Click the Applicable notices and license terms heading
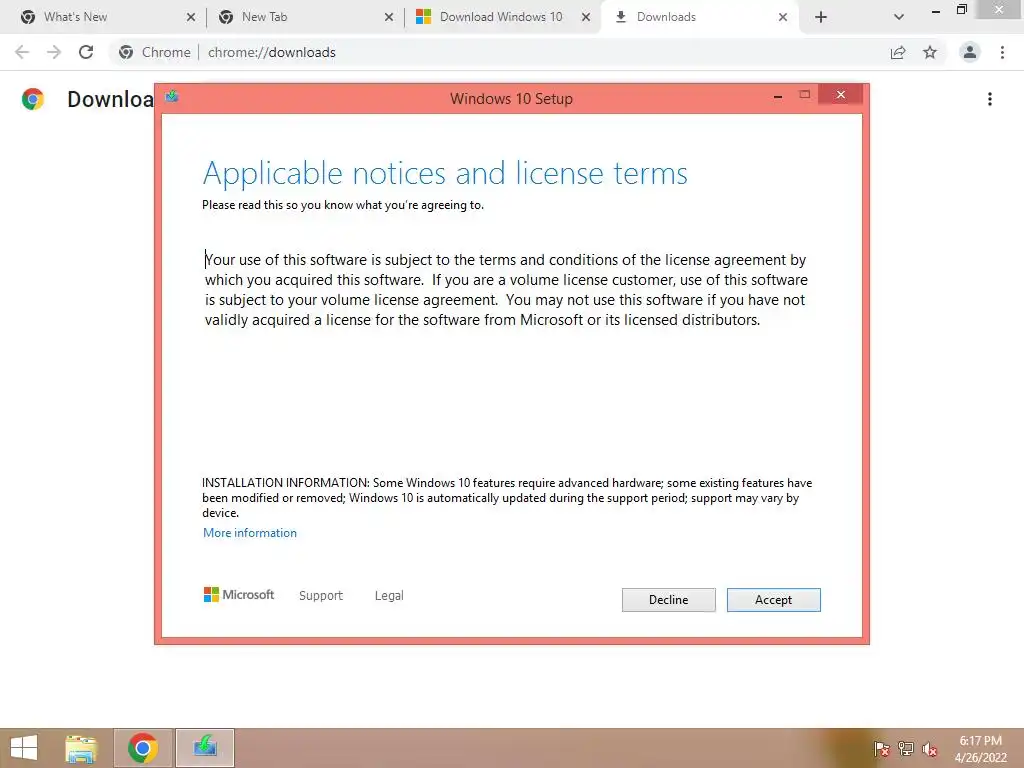Viewport: 1024px width, 768px height. tap(445, 174)
